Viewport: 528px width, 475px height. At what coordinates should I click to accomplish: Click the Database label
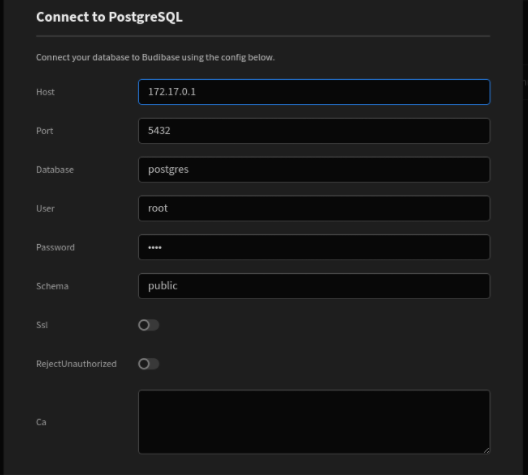[55, 170]
